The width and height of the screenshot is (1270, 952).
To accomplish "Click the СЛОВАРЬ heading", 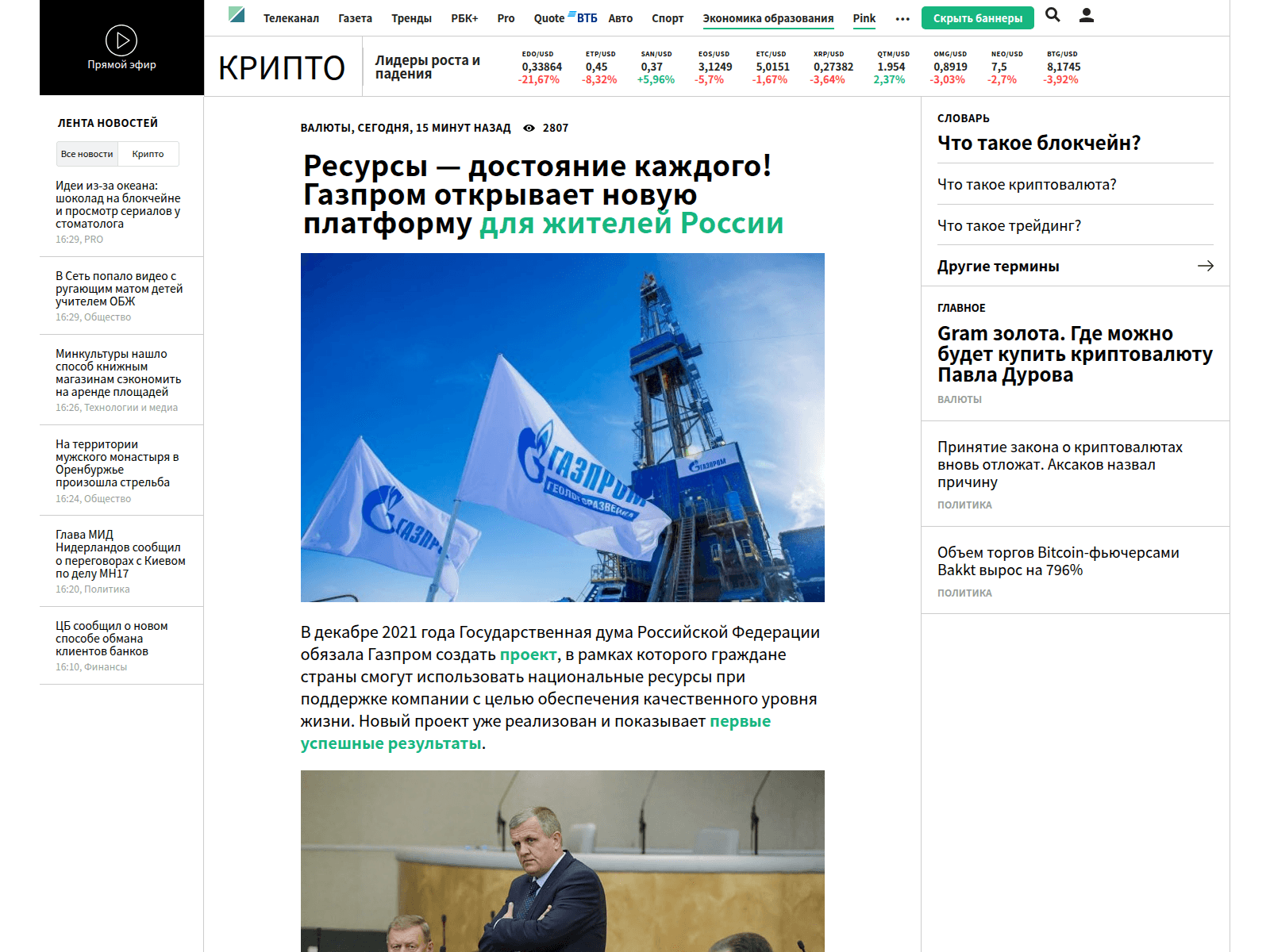I will pyautogui.click(x=964, y=118).
